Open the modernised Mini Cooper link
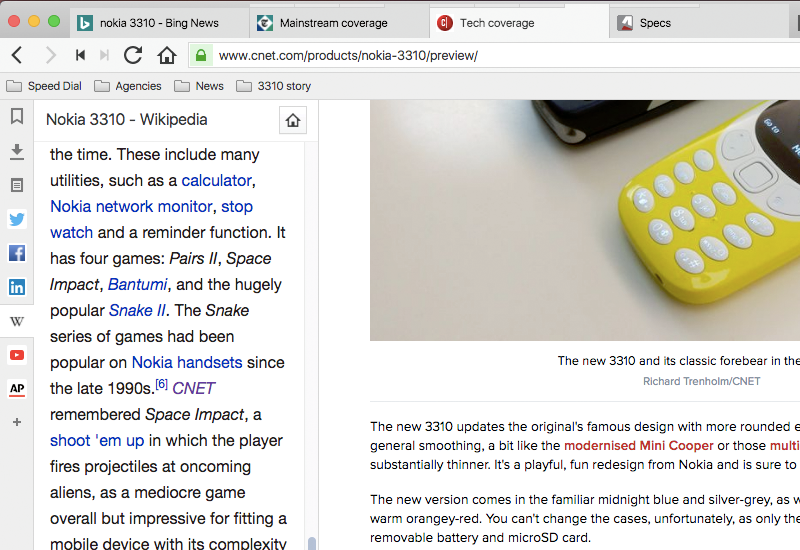Image resolution: width=800 pixels, height=550 pixels. coord(638,445)
